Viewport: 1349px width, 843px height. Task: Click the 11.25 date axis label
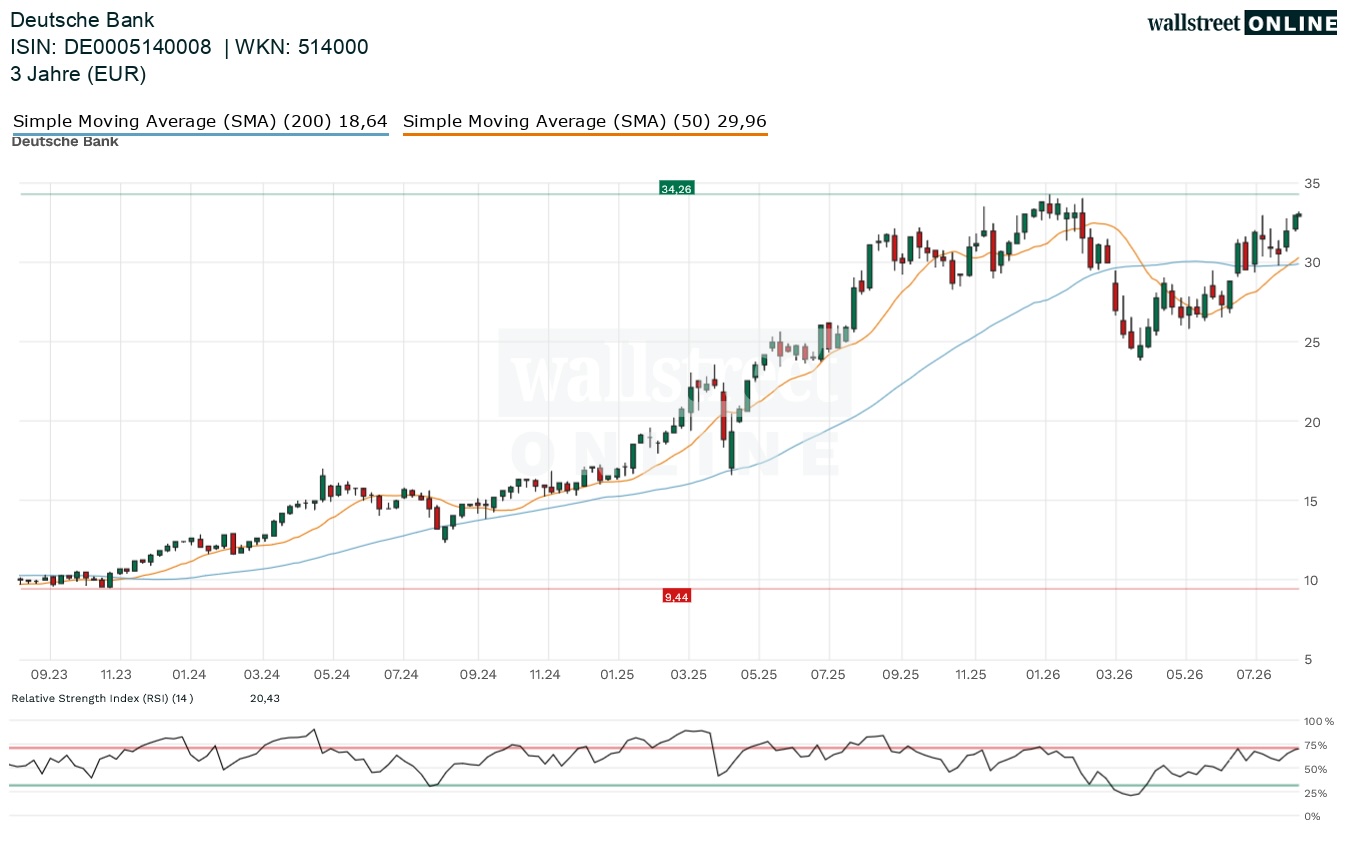pyautogui.click(x=970, y=675)
